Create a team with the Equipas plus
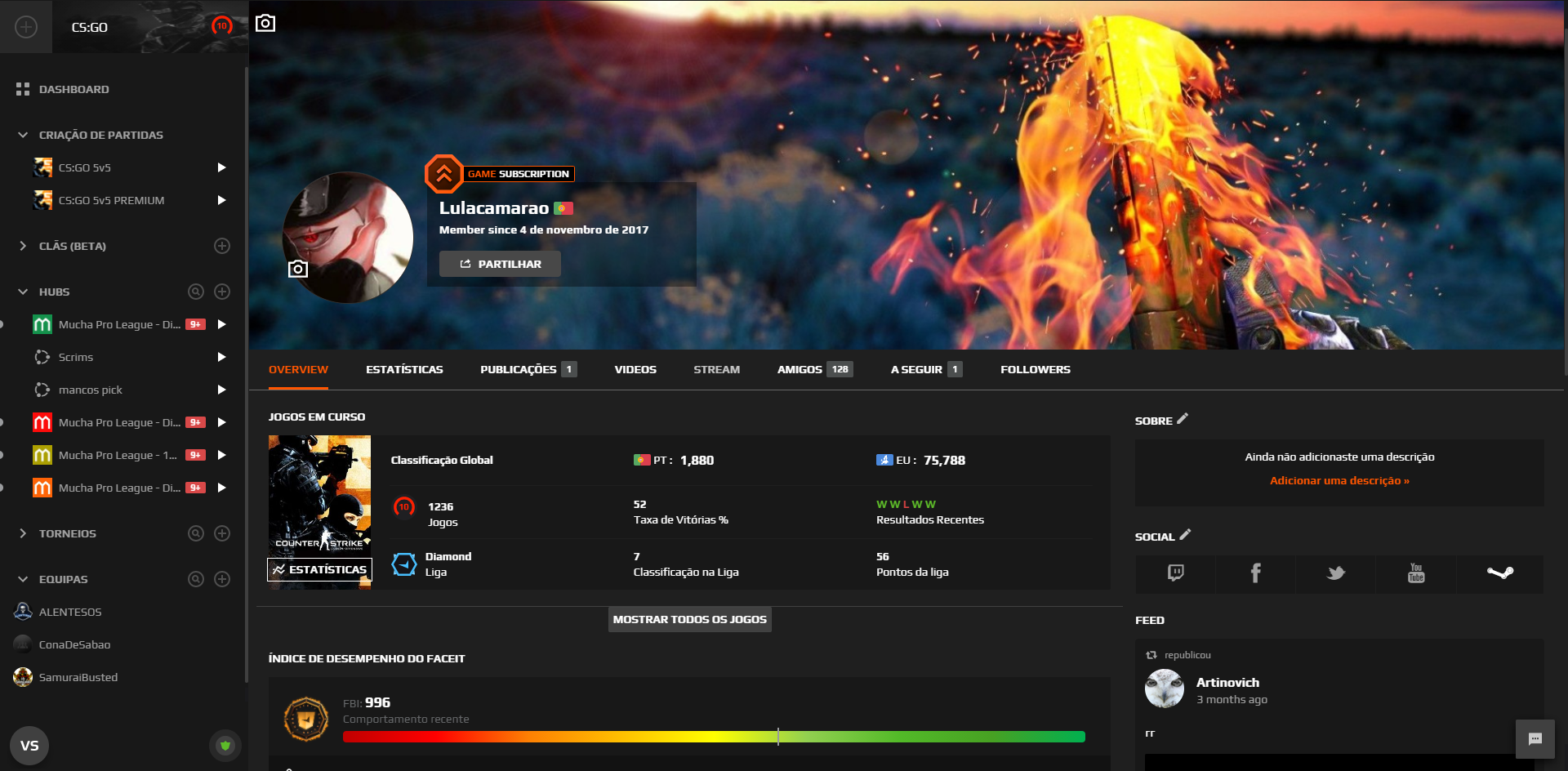Image resolution: width=1568 pixels, height=771 pixels. pos(222,579)
